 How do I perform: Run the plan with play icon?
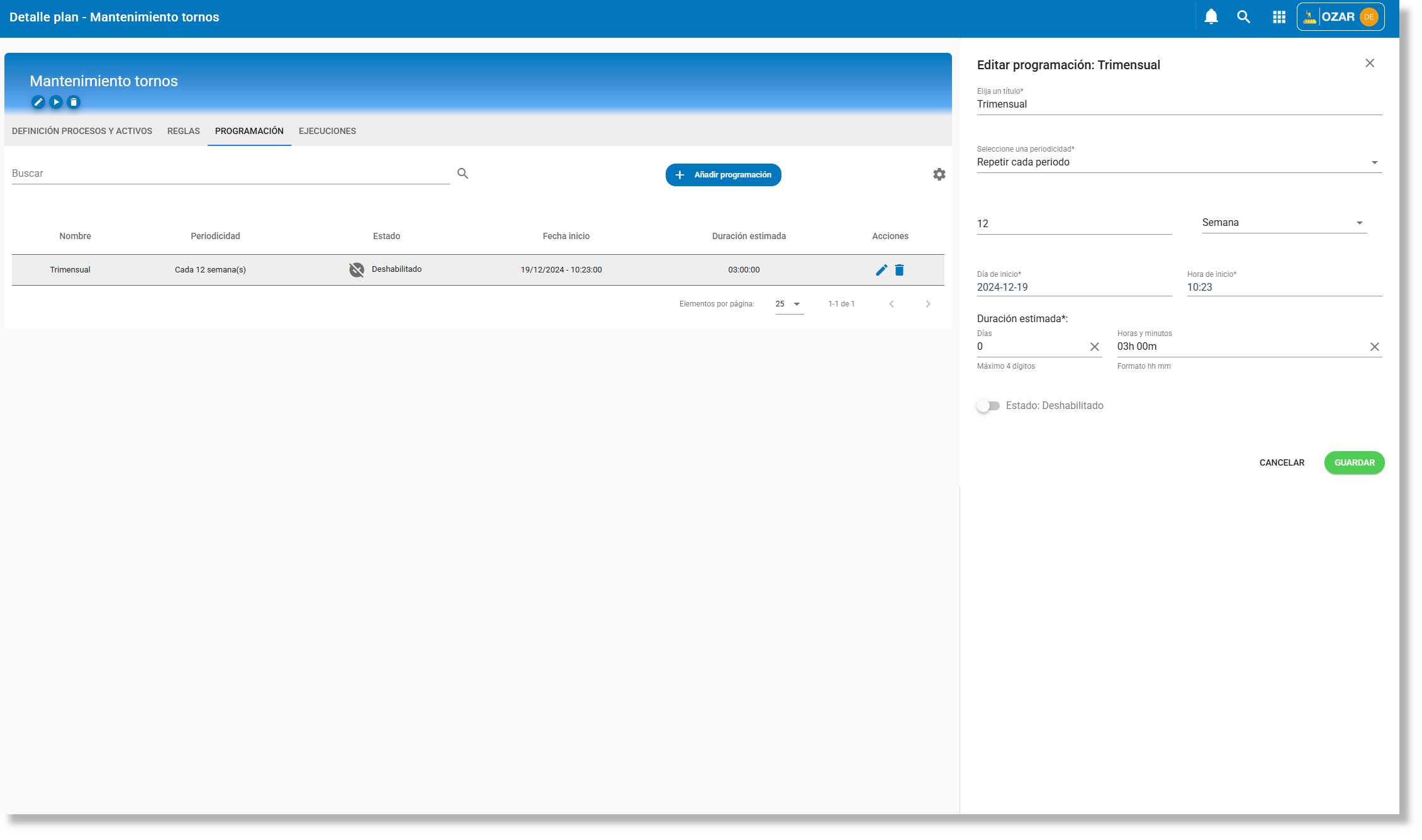pos(56,102)
